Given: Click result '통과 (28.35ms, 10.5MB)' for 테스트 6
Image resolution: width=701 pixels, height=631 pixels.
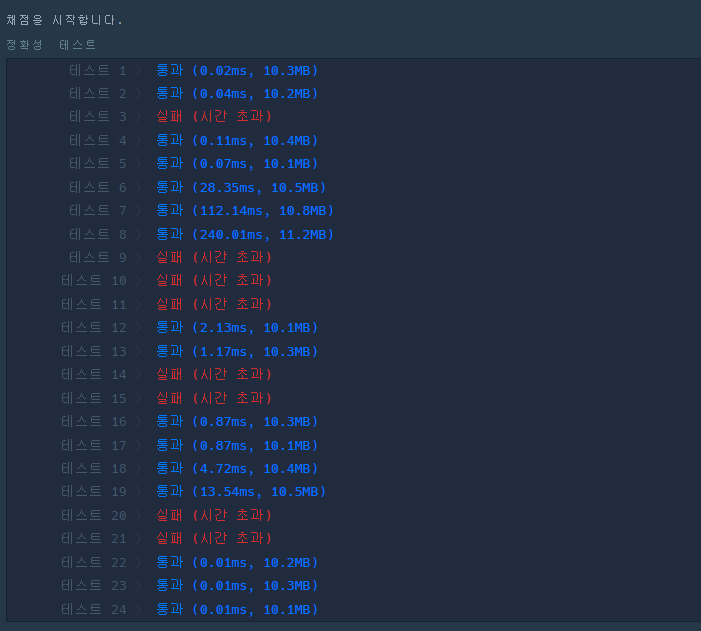Looking at the screenshot, I should [x=241, y=187].
